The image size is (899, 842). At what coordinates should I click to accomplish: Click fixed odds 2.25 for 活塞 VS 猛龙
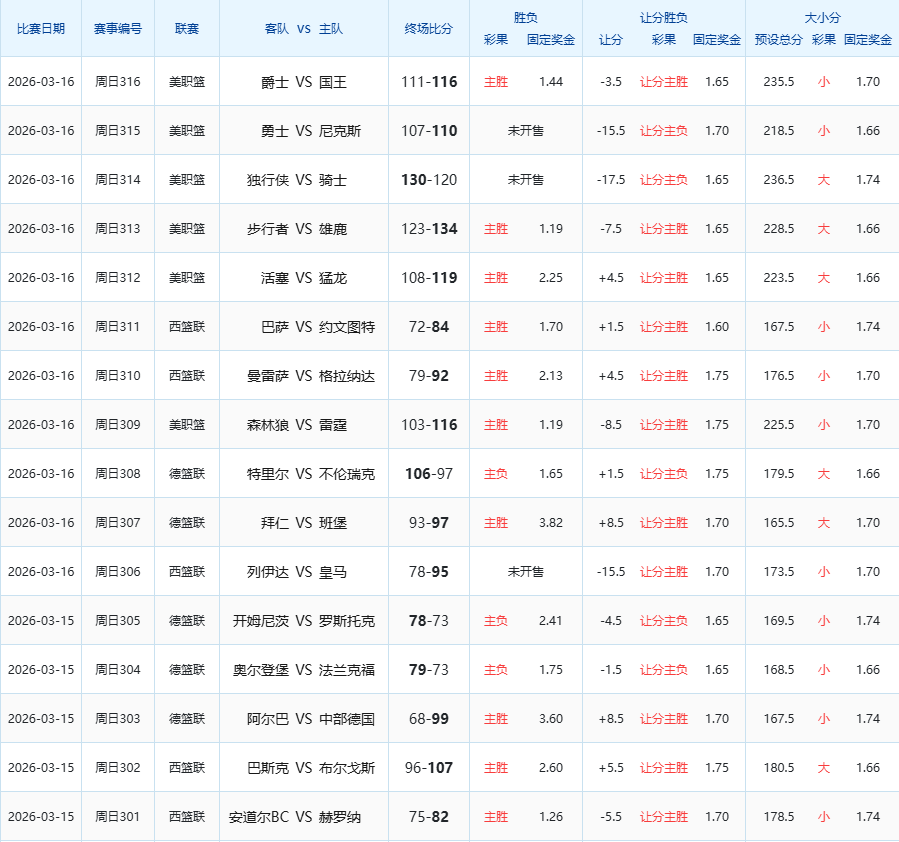[x=550, y=278]
